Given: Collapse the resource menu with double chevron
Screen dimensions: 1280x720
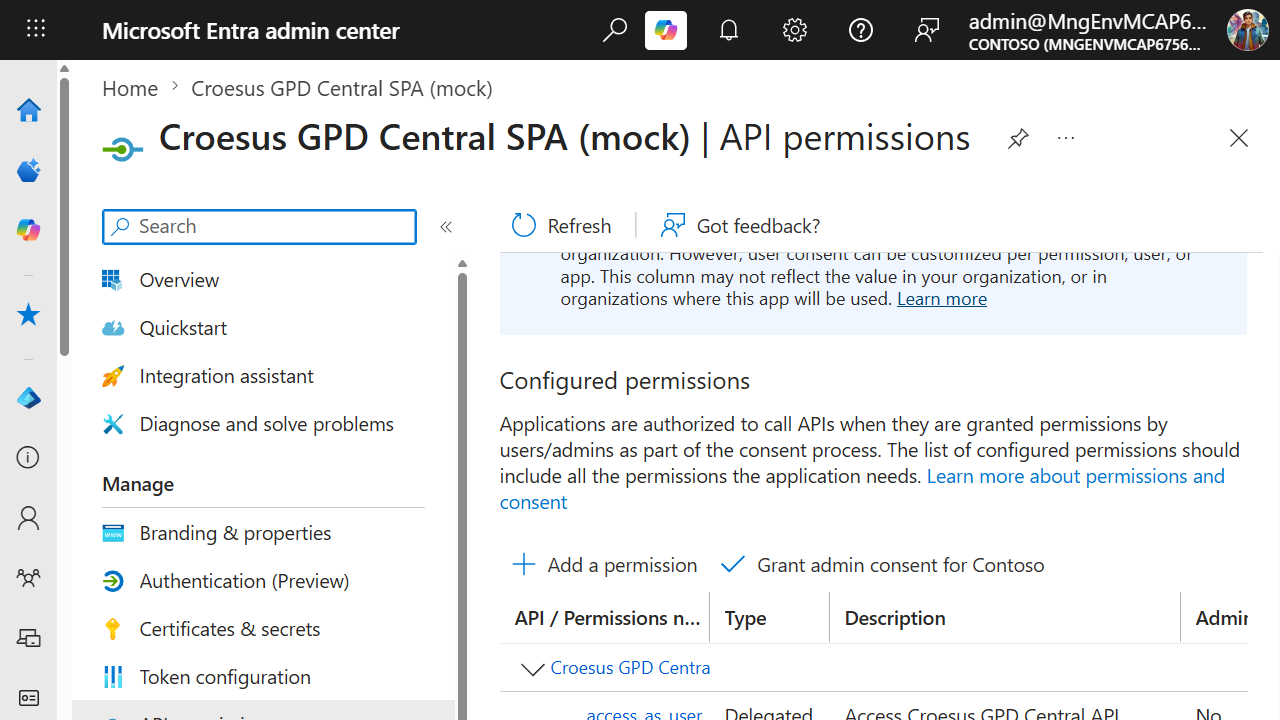Looking at the screenshot, I should point(446,227).
